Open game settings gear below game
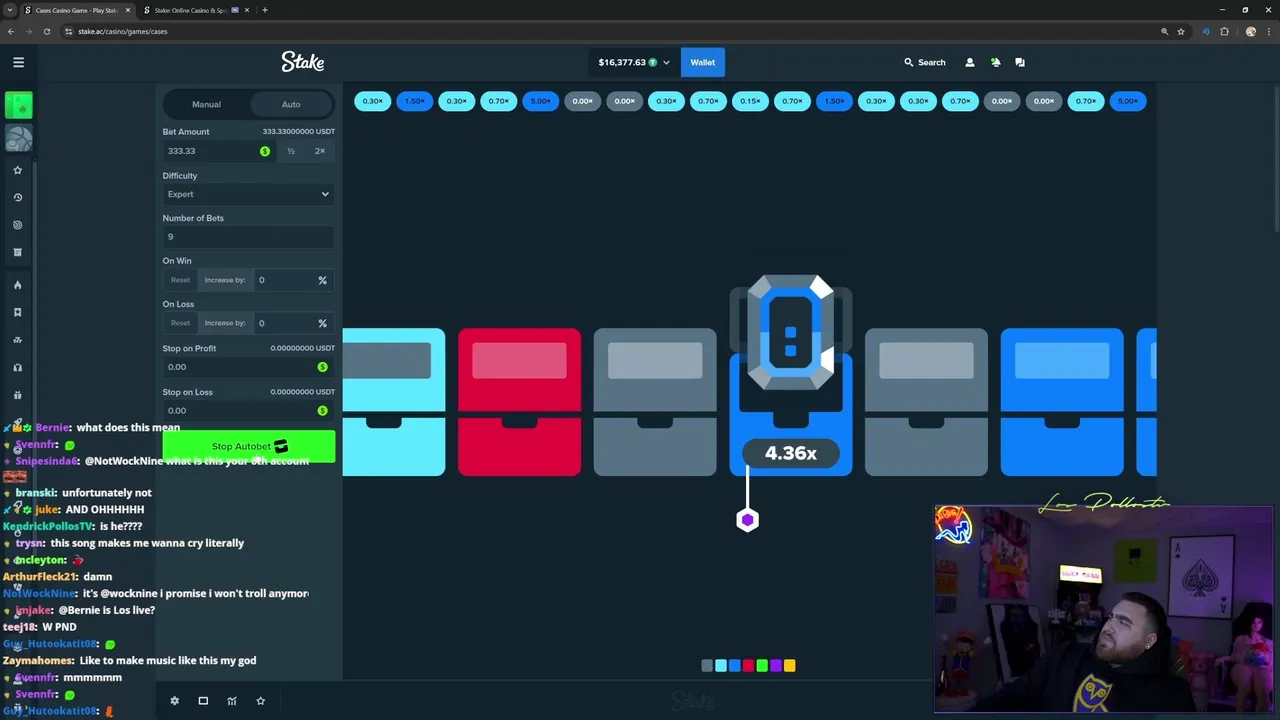This screenshot has height=720, width=1280. click(174, 701)
